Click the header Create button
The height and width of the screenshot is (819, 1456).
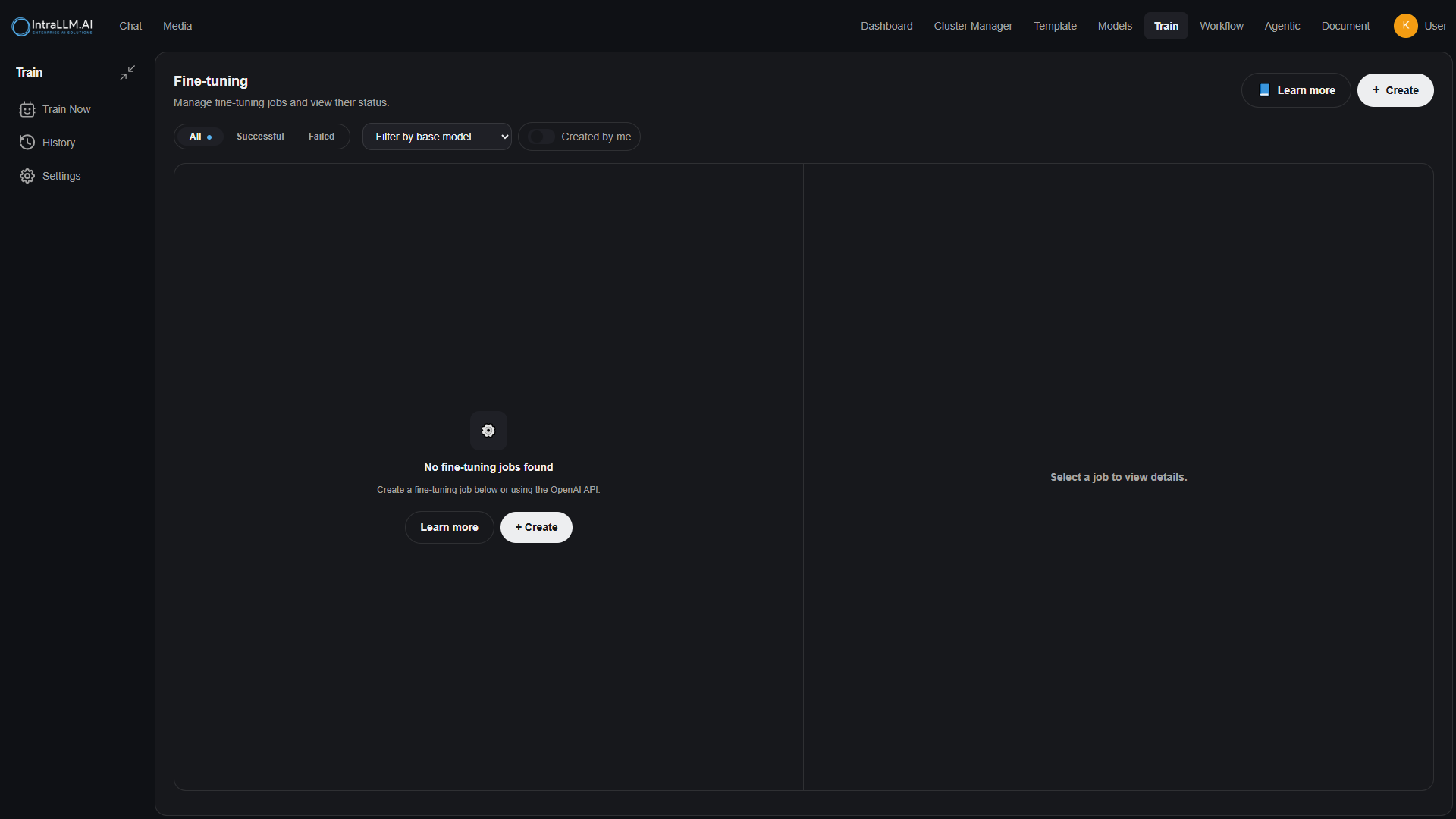tap(1395, 90)
